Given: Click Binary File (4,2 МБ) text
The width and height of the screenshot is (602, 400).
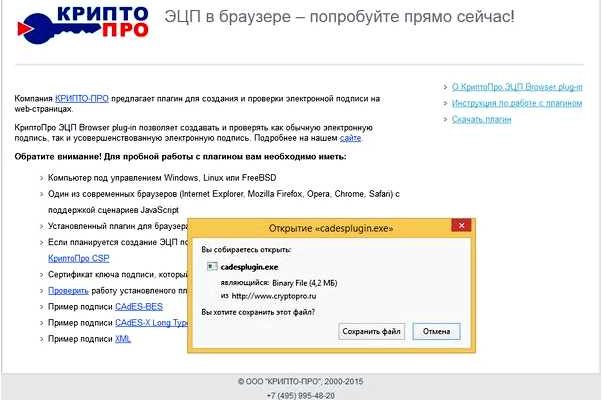Looking at the screenshot, I should pyautogui.click(x=304, y=283).
